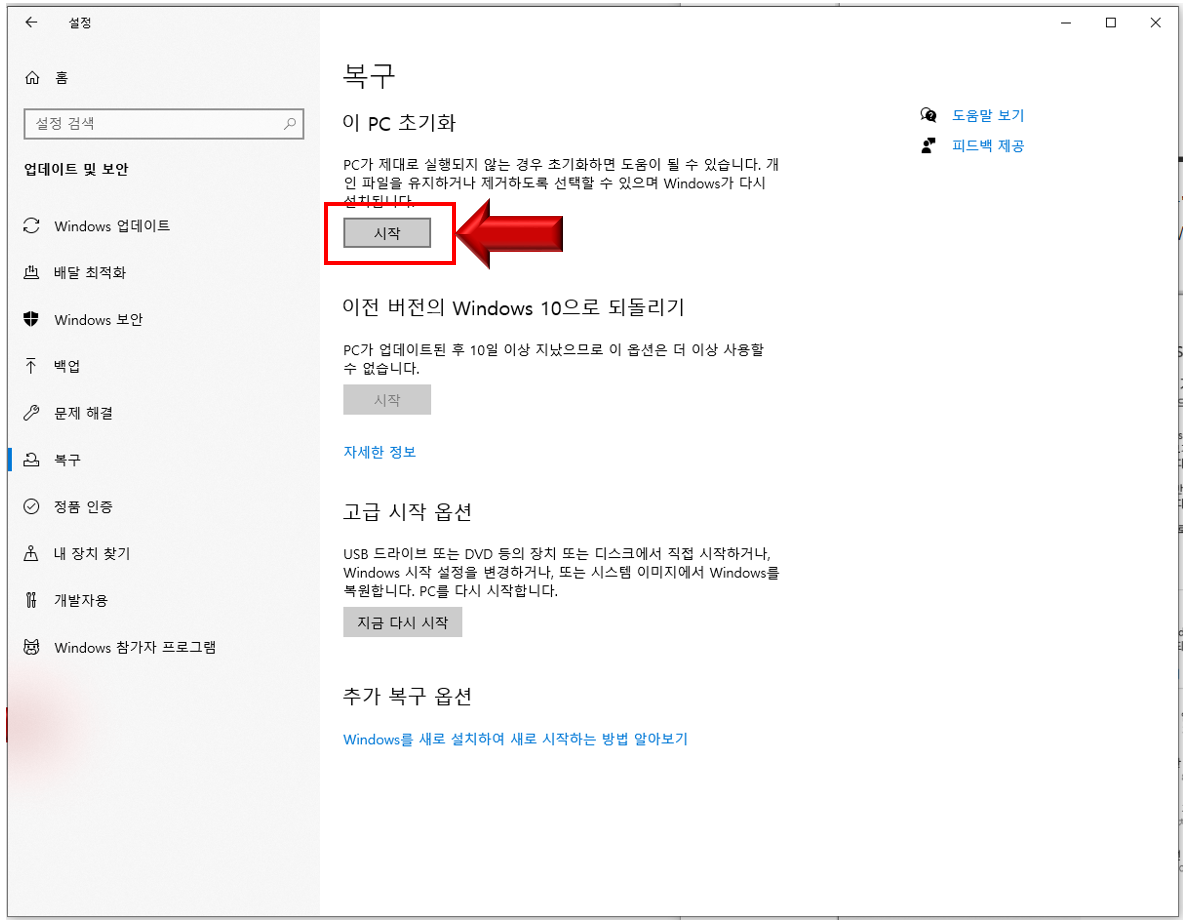Click the 내 장치 찾기 person icon
Image resolution: width=1186 pixels, height=922 pixels.
tap(31, 553)
